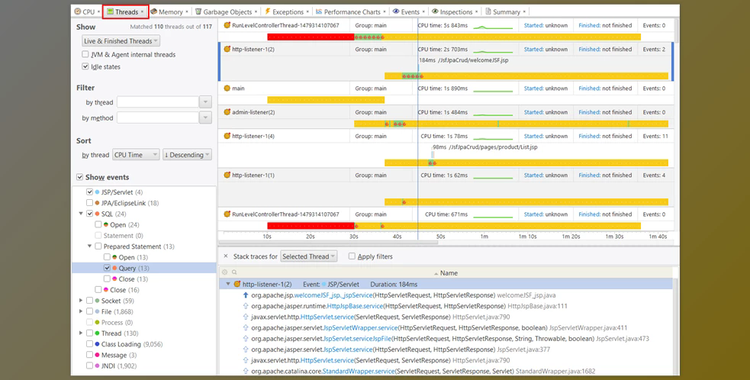Select the http-listener-1(4) thread icon
The width and height of the screenshot is (750, 380).
pyautogui.click(x=227, y=136)
